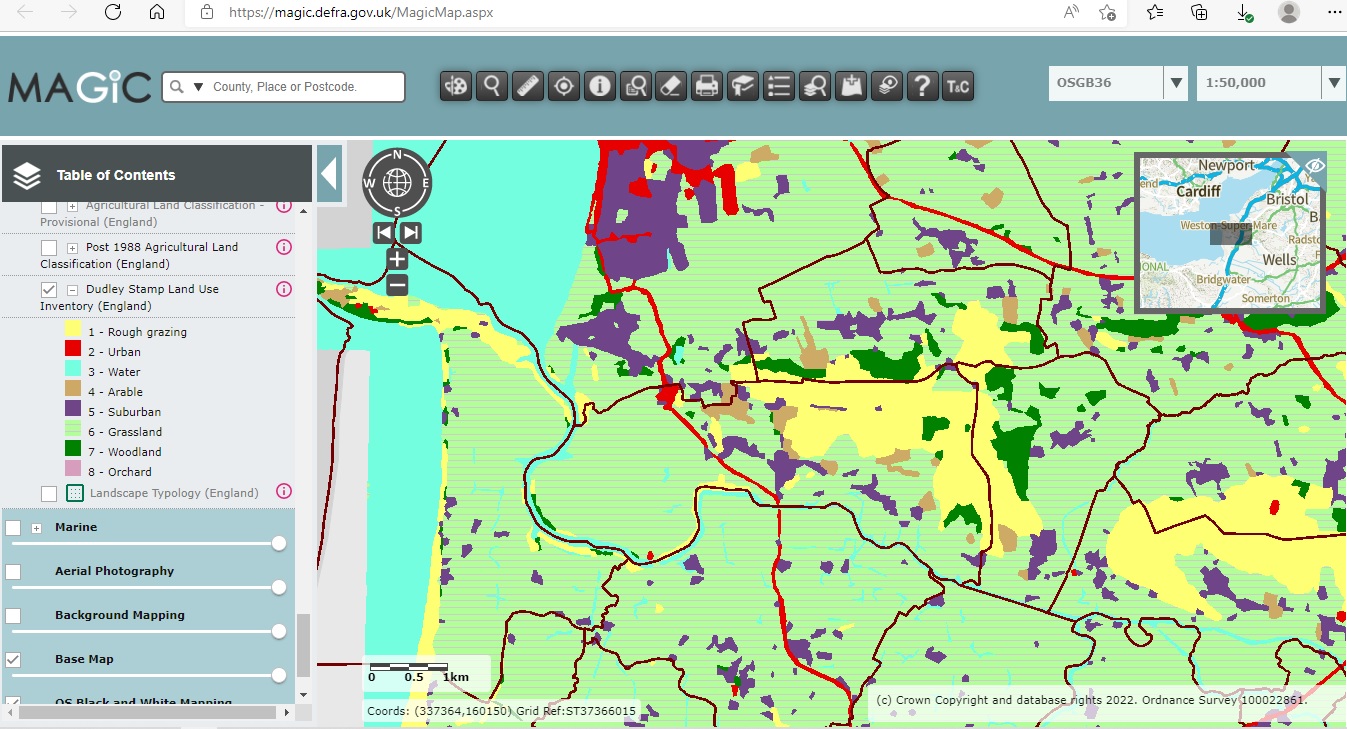The image size is (1347, 729).
Task: Open the T&C terms button
Action: [x=957, y=86]
